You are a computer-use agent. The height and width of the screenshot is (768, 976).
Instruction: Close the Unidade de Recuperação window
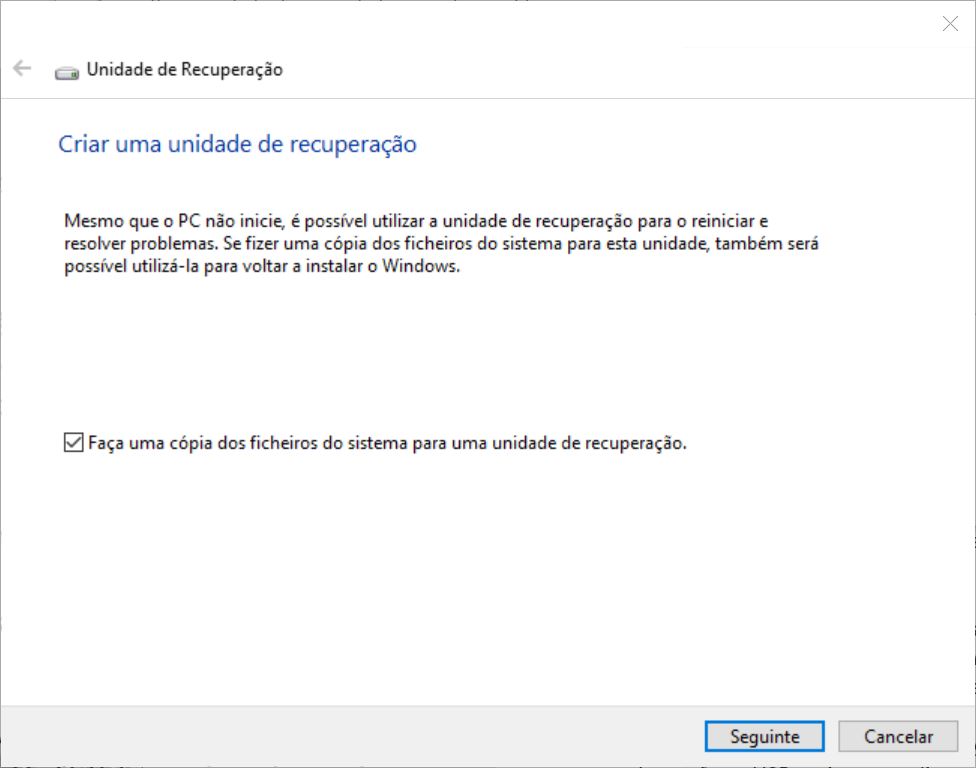[950, 24]
